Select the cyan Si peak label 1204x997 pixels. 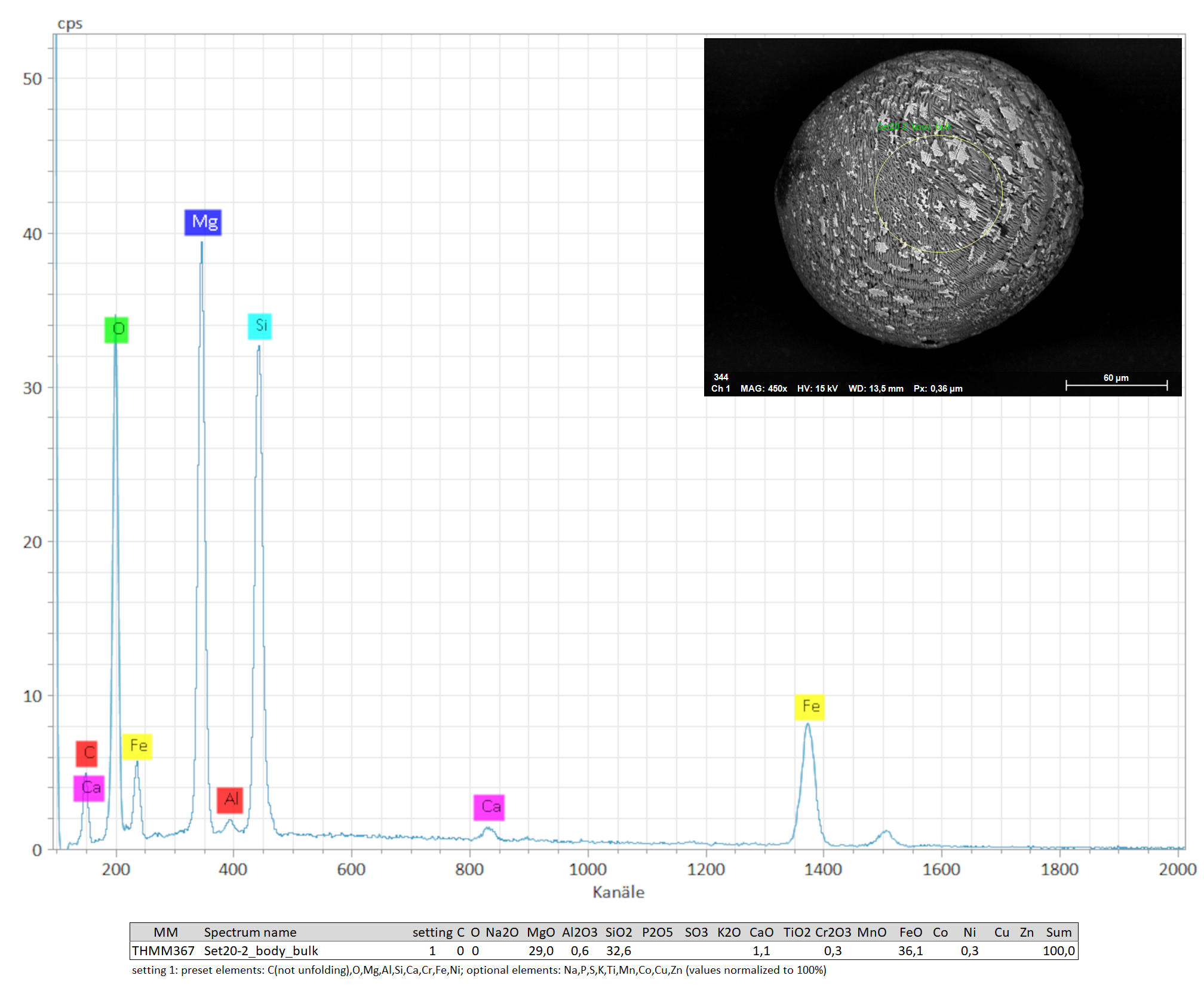(260, 326)
